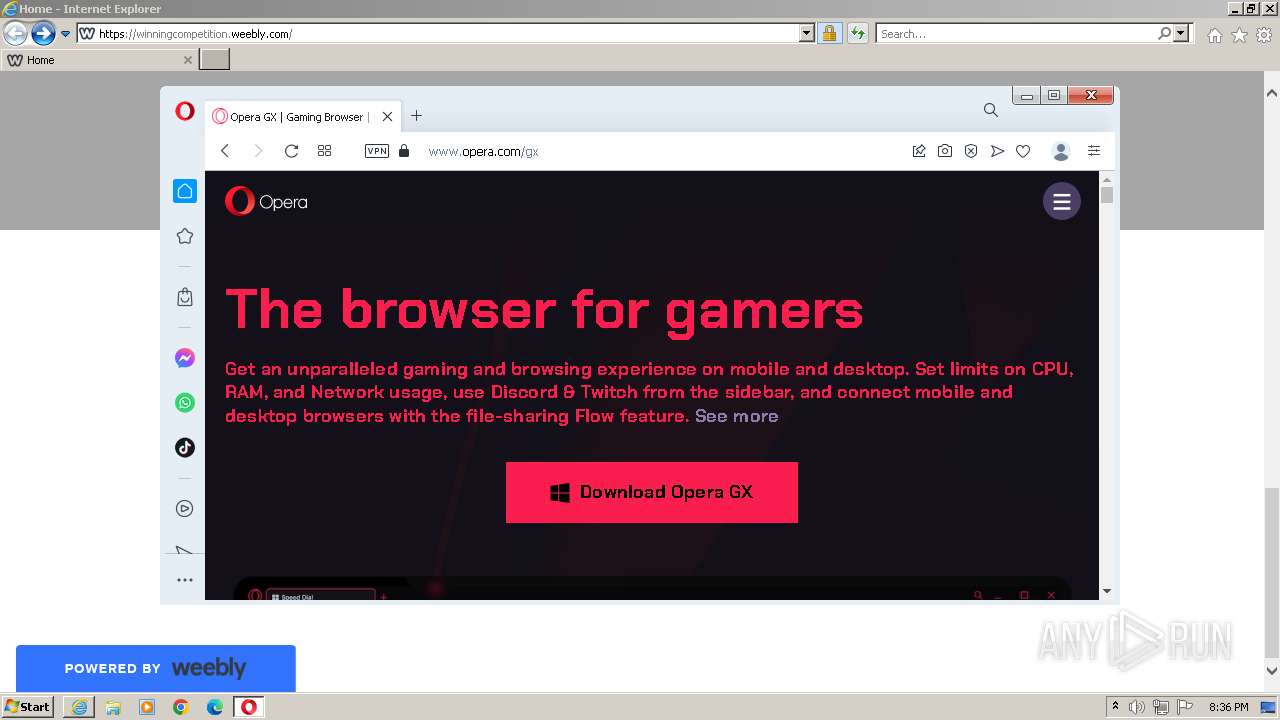The width and height of the screenshot is (1280, 720).
Task: Take a snapshot with the camera icon
Action: (945, 151)
